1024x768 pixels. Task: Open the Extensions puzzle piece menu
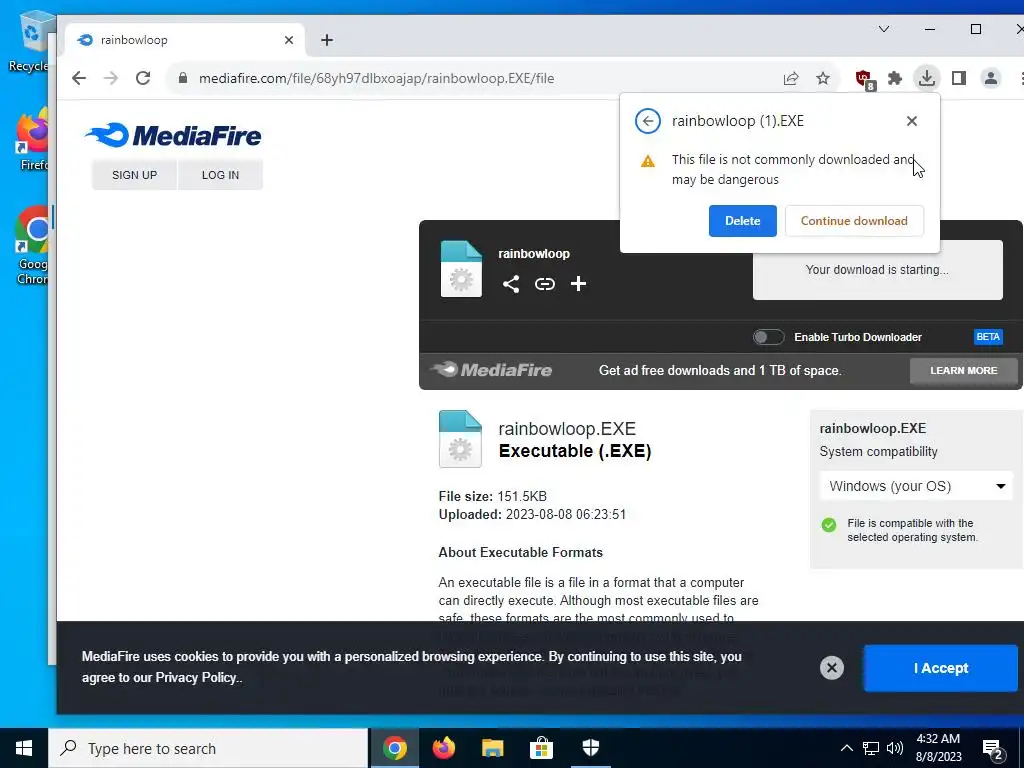(895, 78)
